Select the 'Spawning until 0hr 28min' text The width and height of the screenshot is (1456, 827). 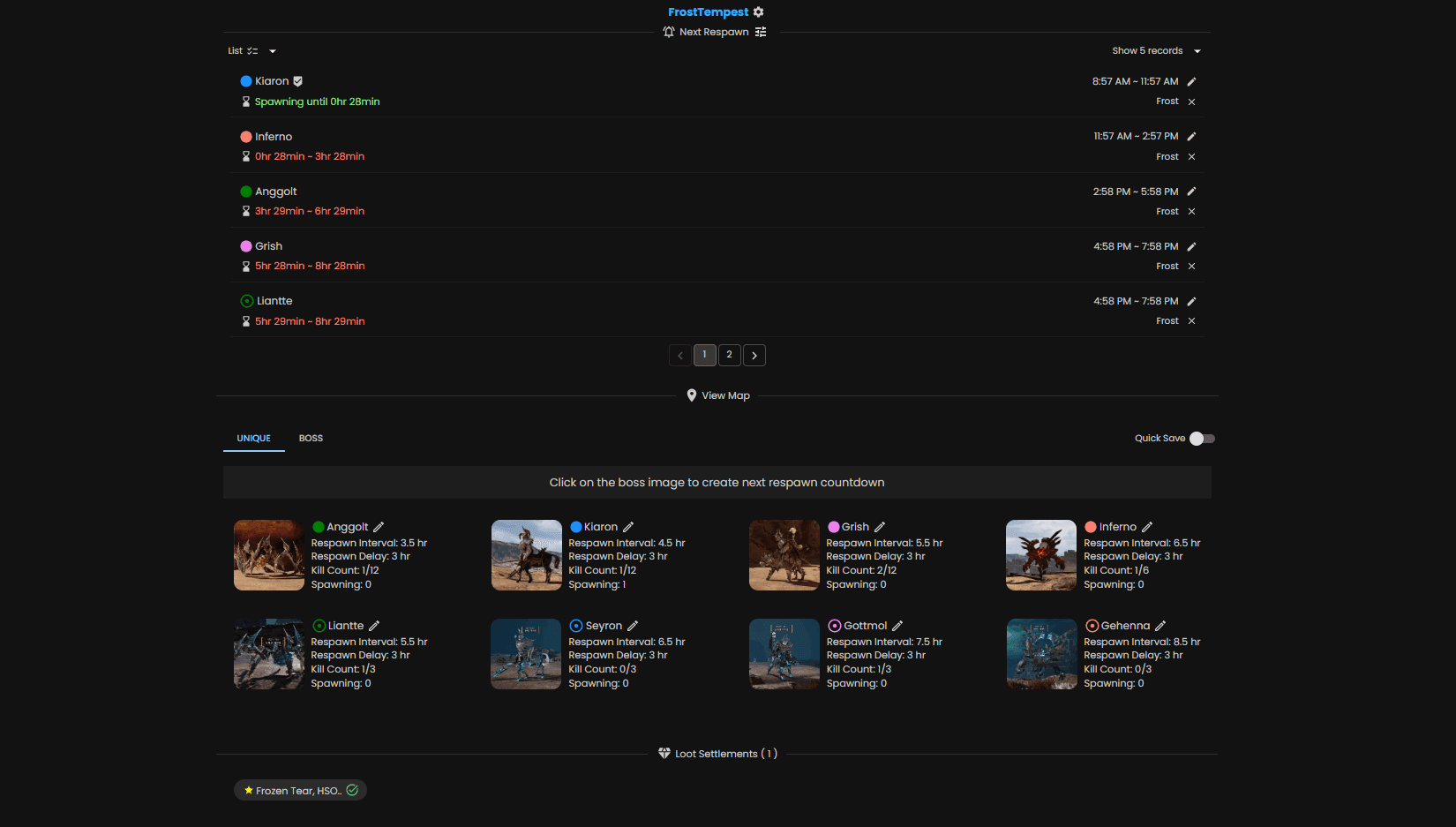point(317,101)
